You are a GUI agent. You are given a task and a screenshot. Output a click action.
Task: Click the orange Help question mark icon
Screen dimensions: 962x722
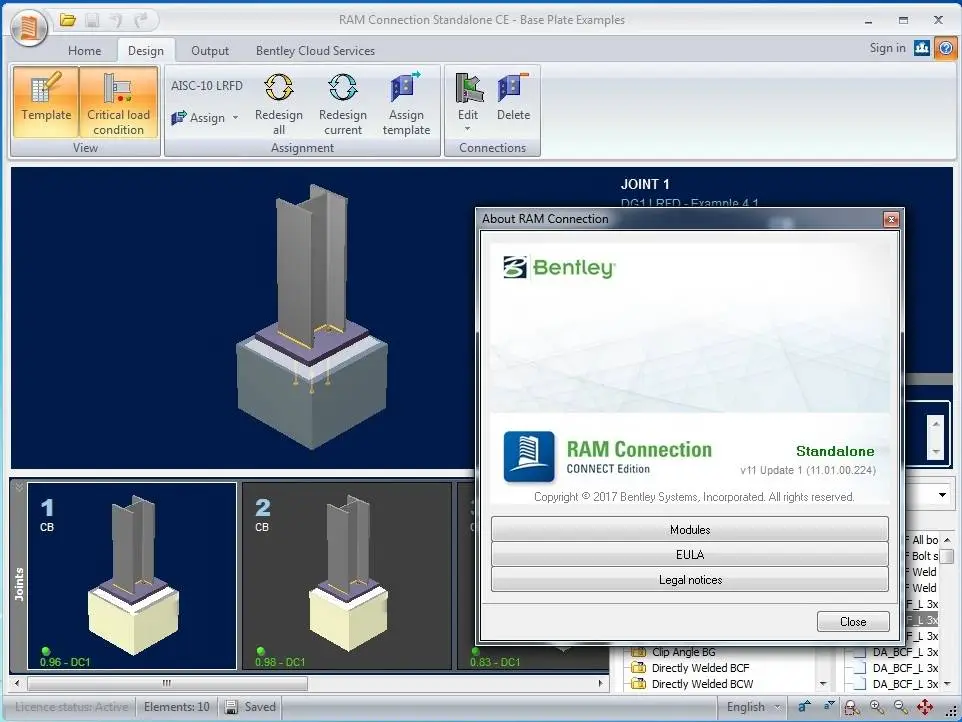point(945,48)
